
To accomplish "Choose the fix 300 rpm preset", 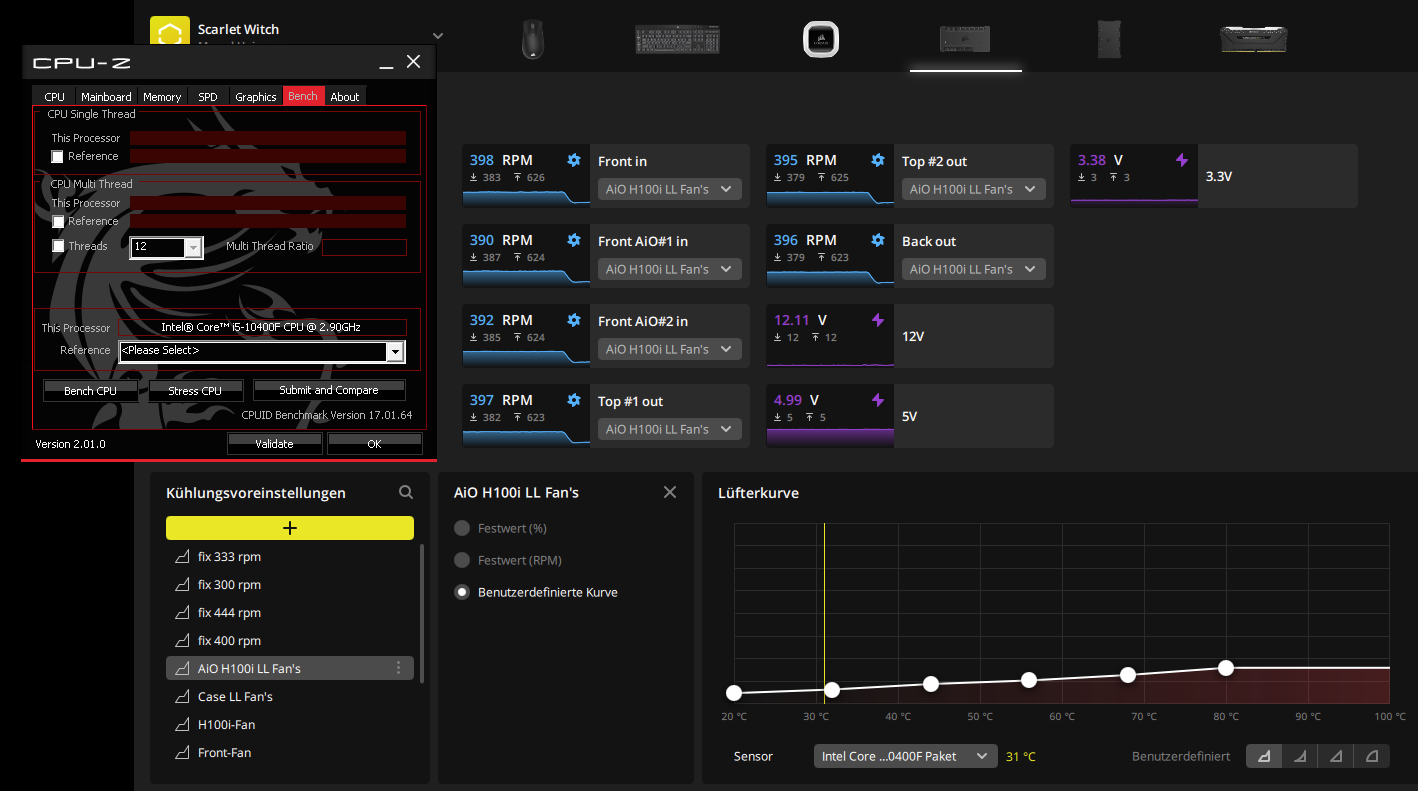I will 290,584.
